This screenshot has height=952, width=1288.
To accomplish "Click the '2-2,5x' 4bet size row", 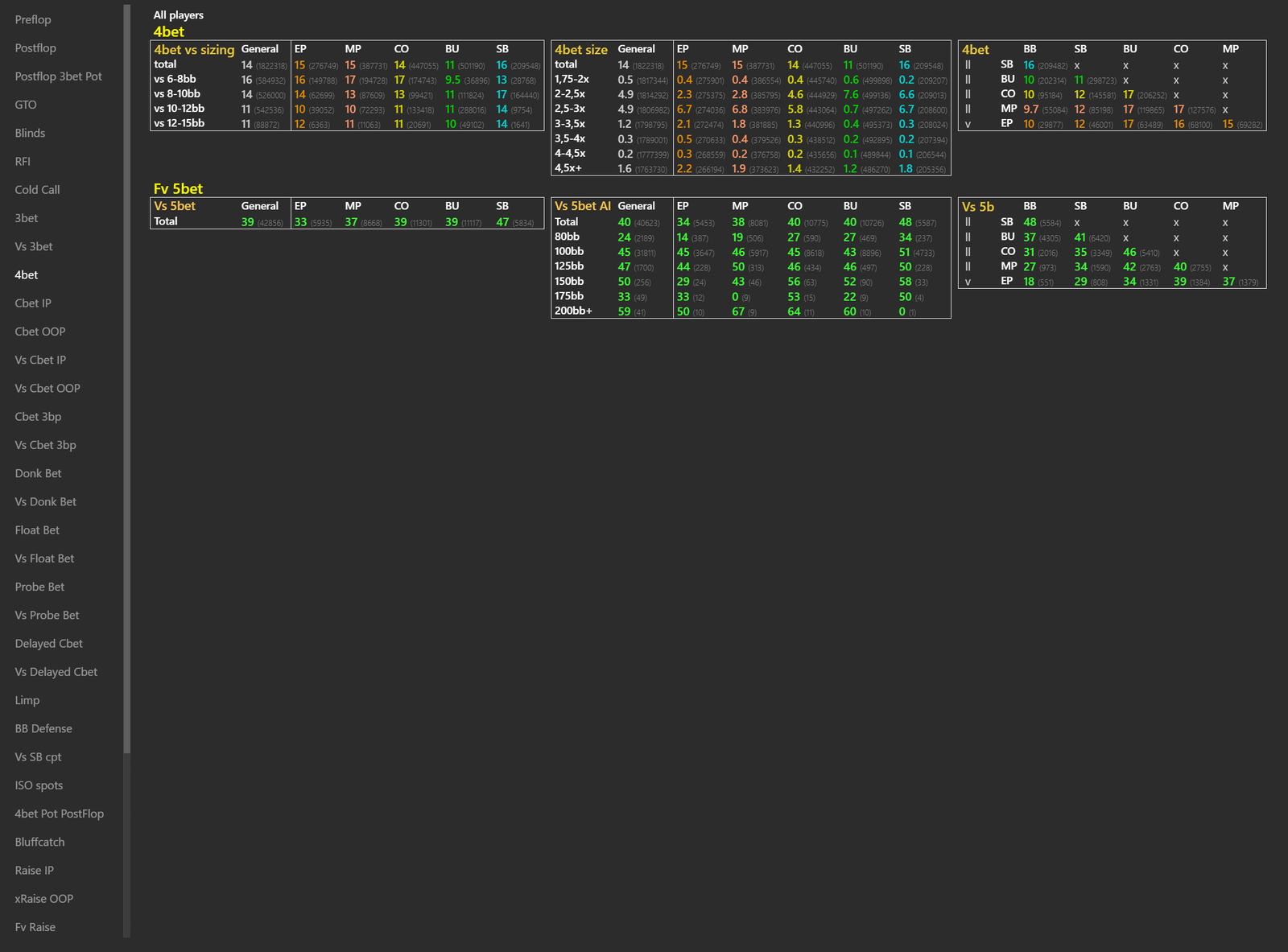I will pyautogui.click(x=570, y=93).
